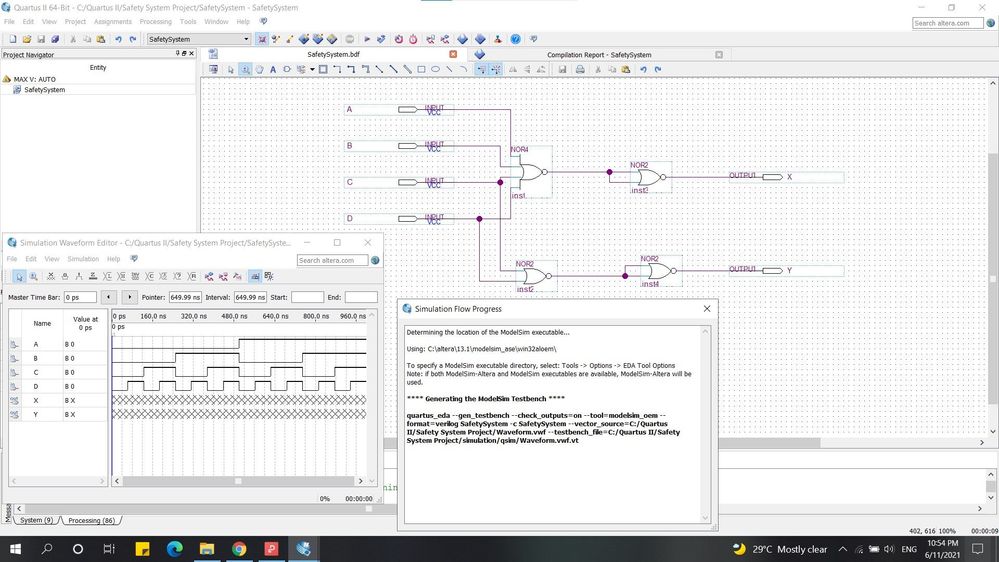This screenshot has width=999, height=562.
Task: Select SafetySystem entity in Project Navigator
Action: (44, 90)
